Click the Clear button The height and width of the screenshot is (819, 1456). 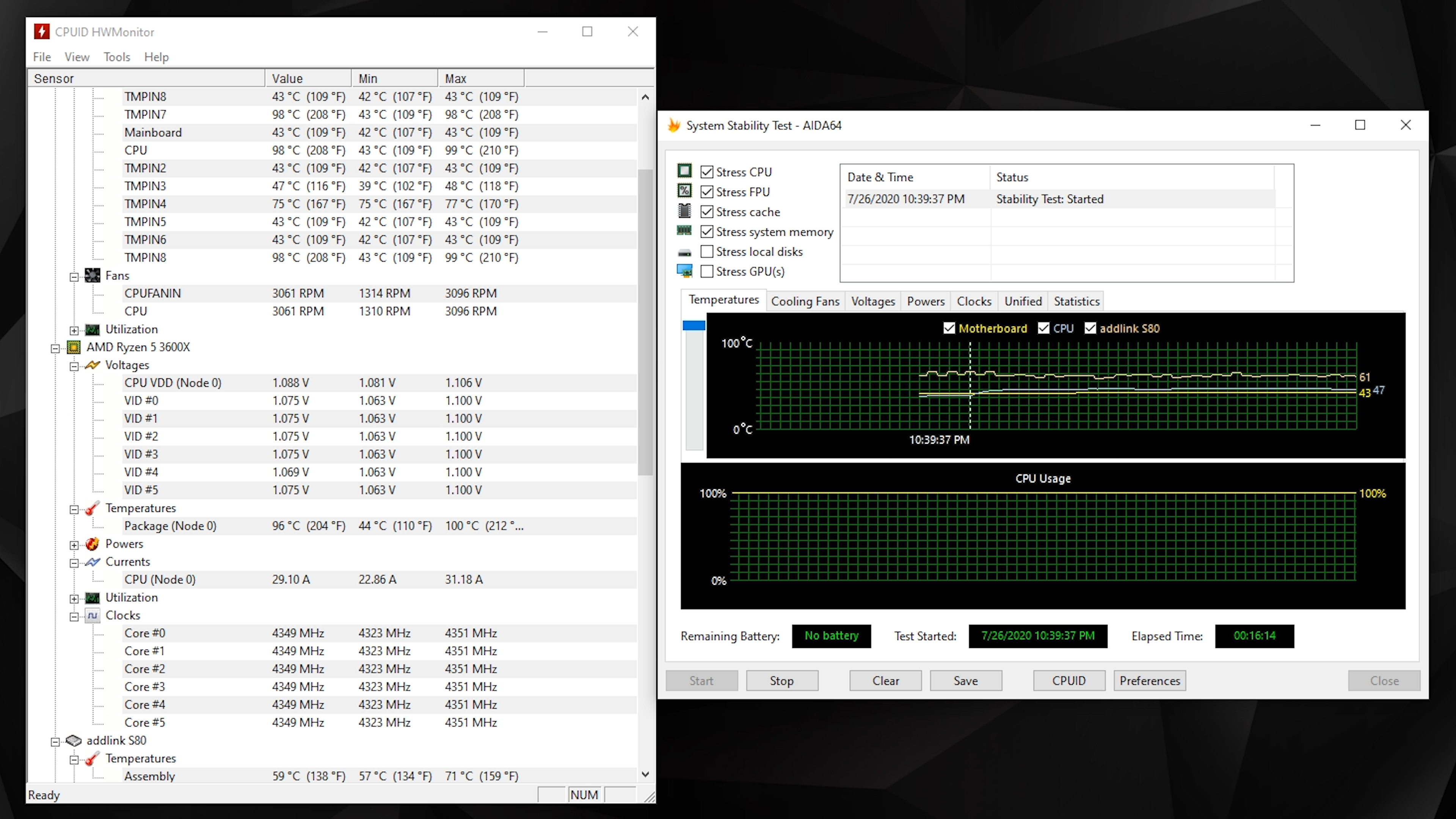885,681
